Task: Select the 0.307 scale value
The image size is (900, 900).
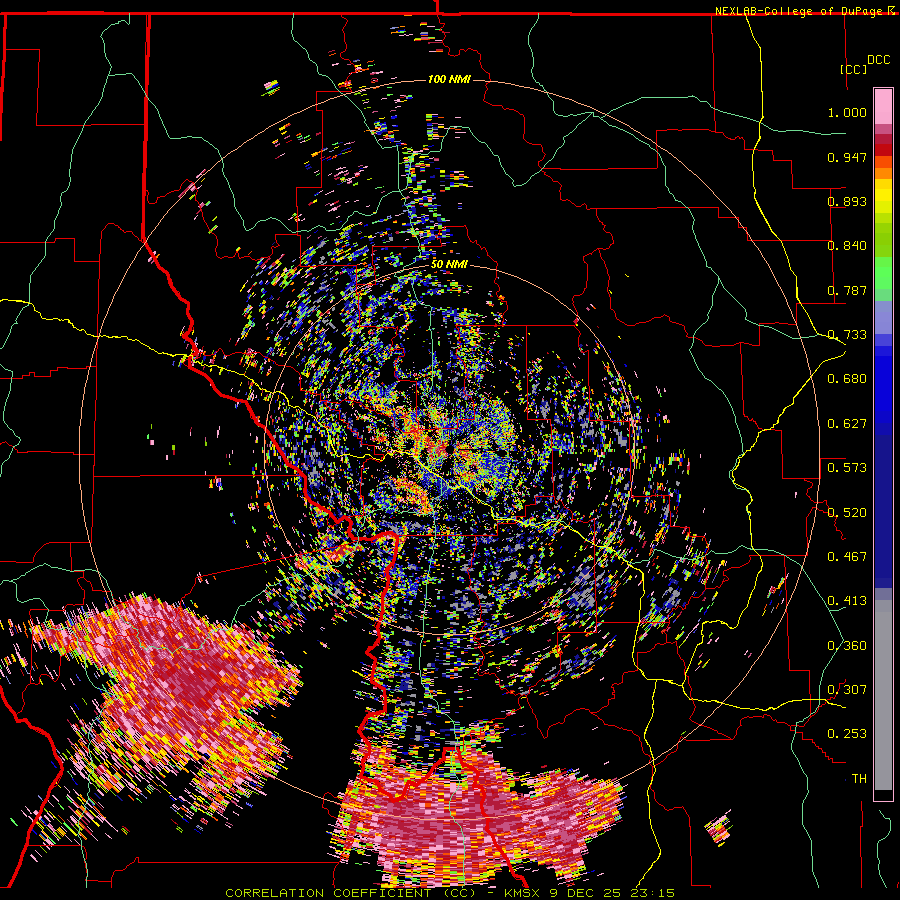Action: pyautogui.click(x=847, y=690)
